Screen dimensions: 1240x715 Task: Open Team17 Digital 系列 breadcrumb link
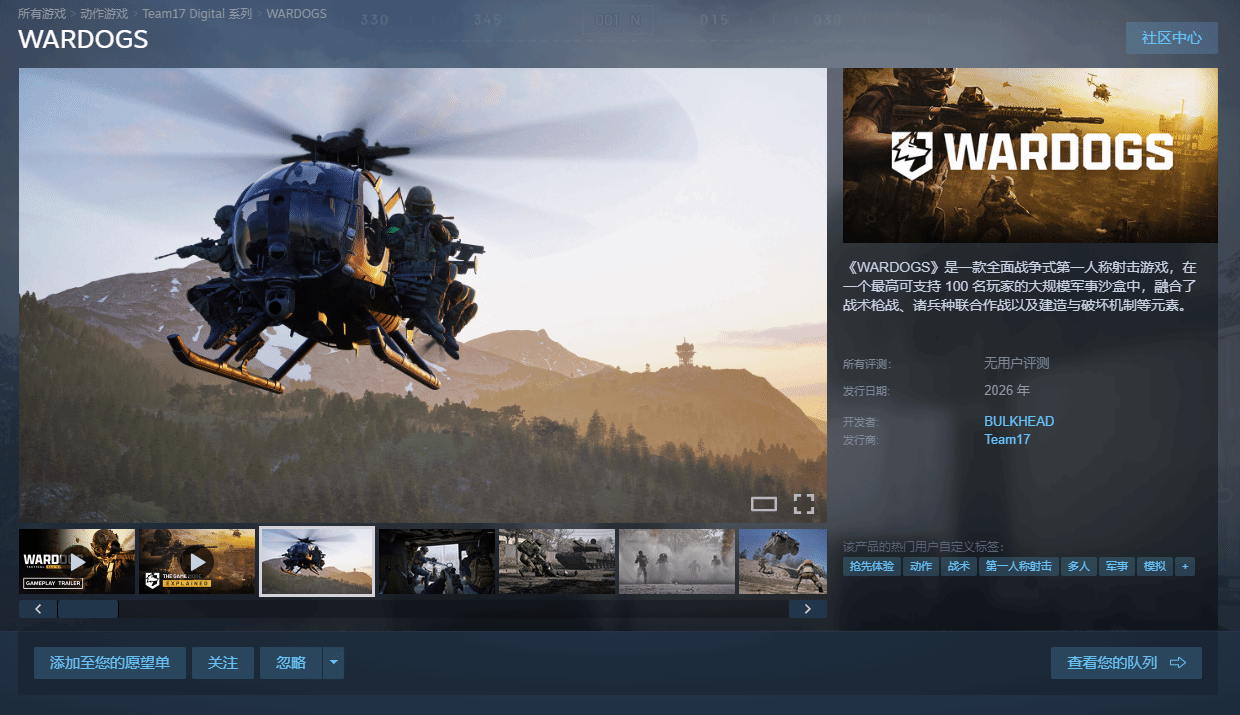[199, 14]
